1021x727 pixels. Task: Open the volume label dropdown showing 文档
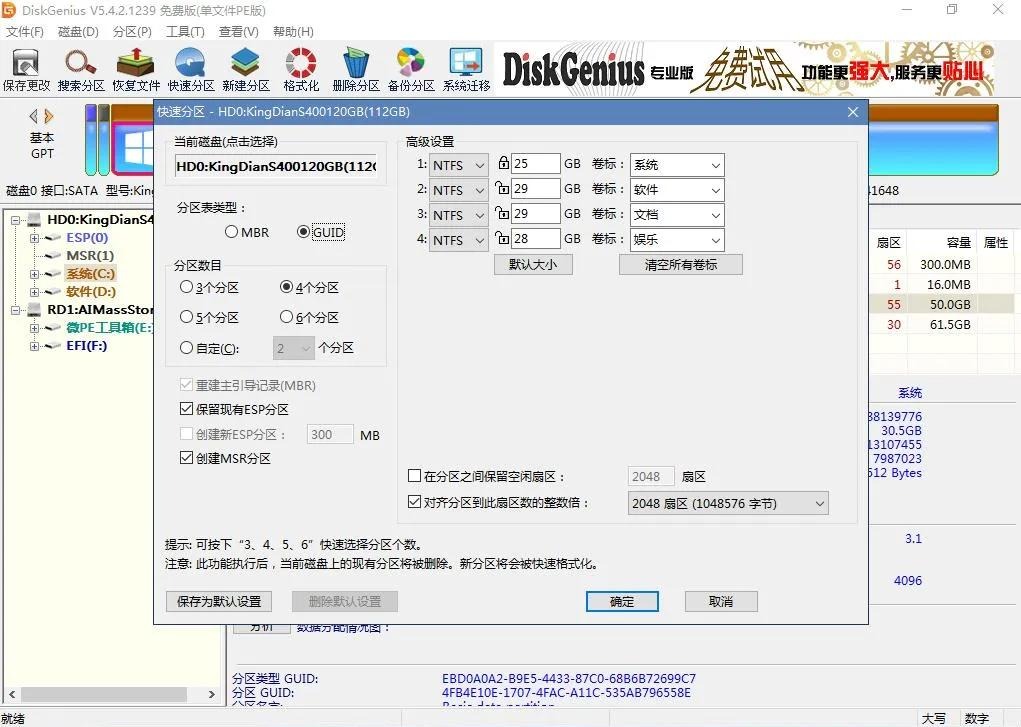pyautogui.click(x=677, y=215)
